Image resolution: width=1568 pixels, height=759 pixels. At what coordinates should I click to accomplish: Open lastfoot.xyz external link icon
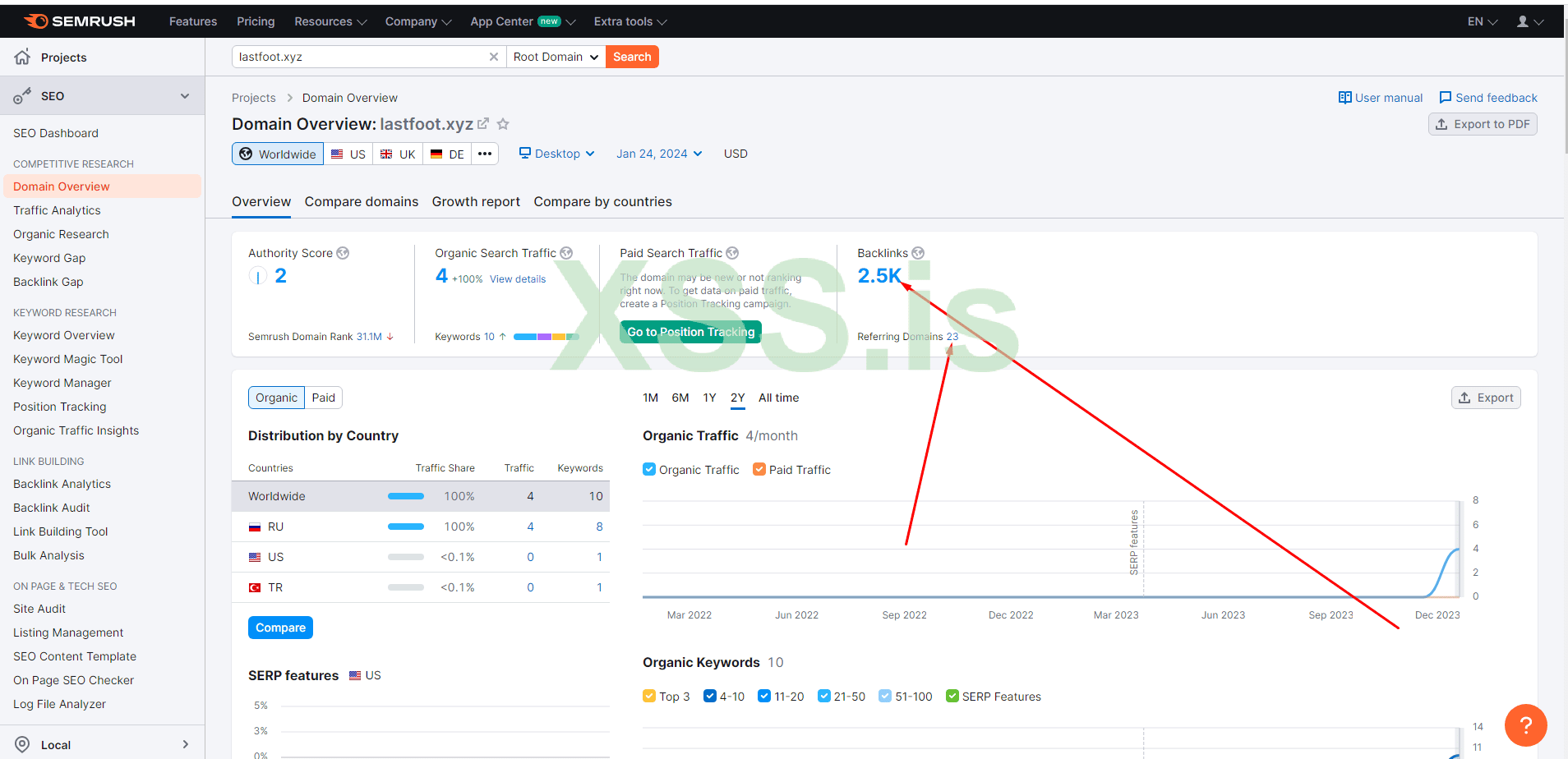(483, 124)
